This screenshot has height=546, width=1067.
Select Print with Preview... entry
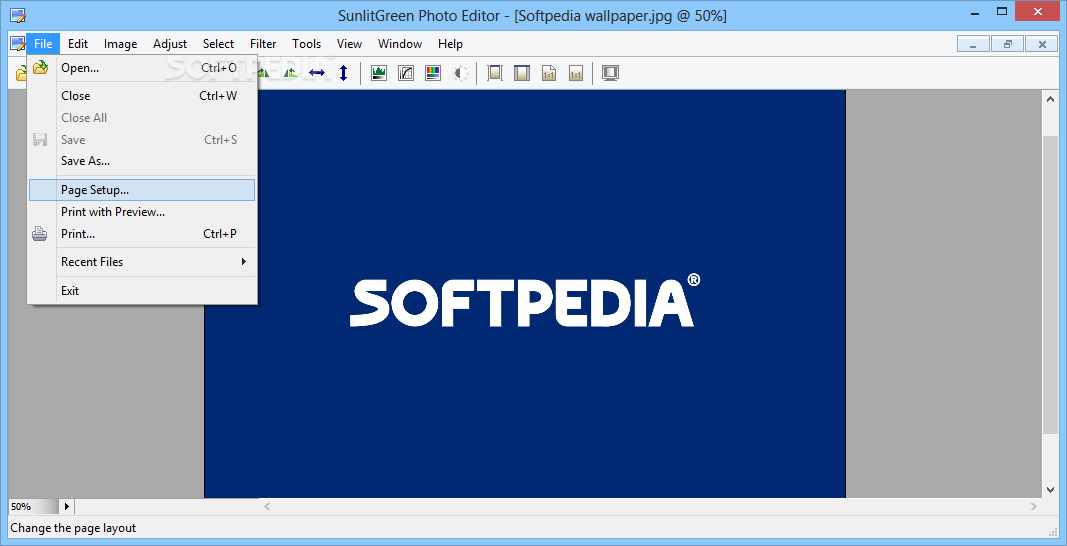(x=142, y=212)
